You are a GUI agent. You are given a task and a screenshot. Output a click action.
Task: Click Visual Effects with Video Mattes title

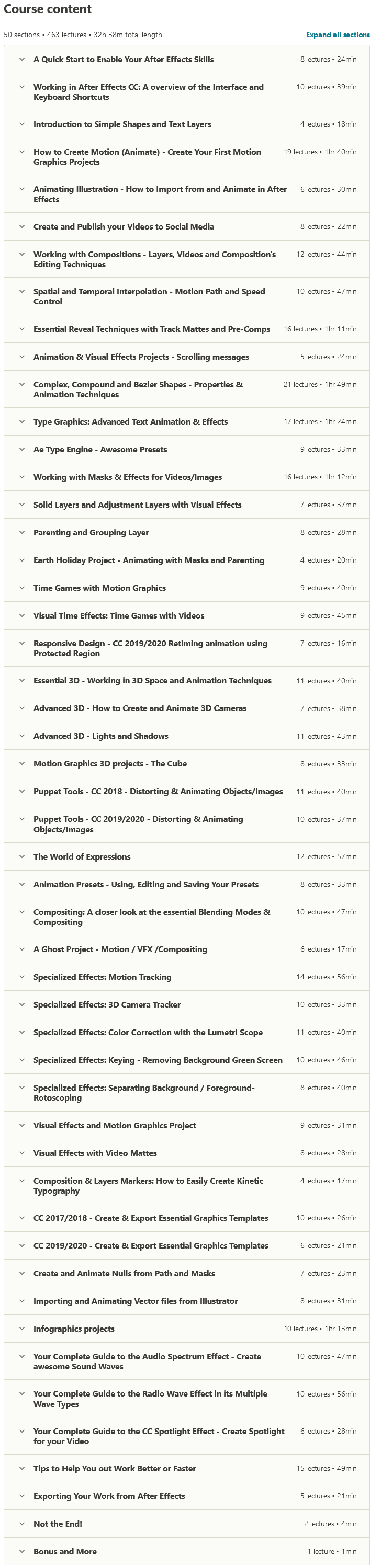[x=95, y=1153]
